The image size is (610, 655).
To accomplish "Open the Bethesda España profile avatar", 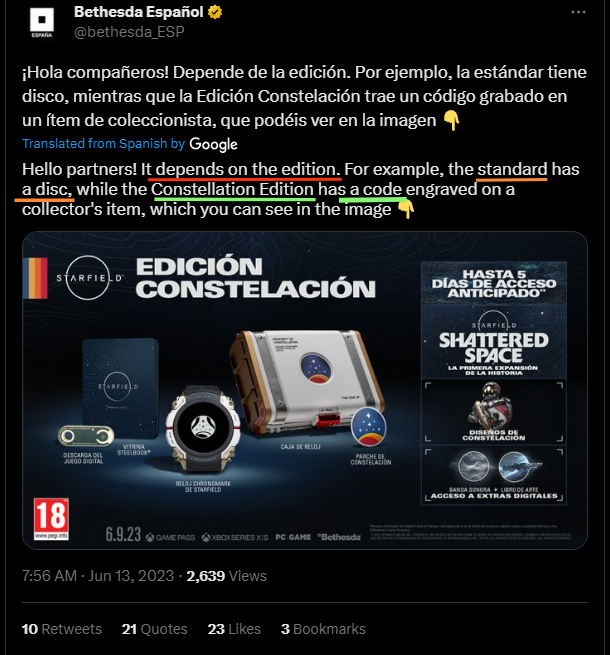I will click(x=42, y=21).
